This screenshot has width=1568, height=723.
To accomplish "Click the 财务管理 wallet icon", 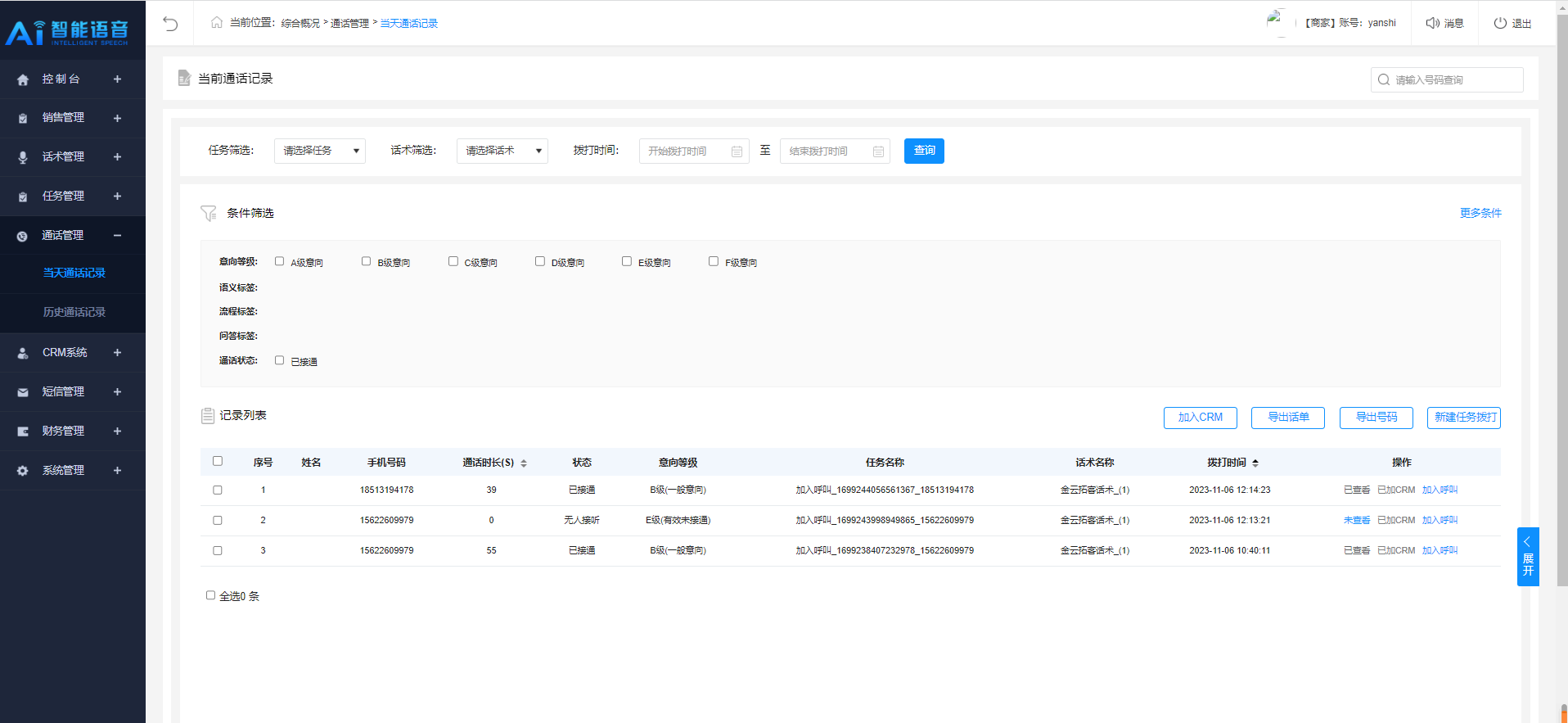I will tap(23, 432).
